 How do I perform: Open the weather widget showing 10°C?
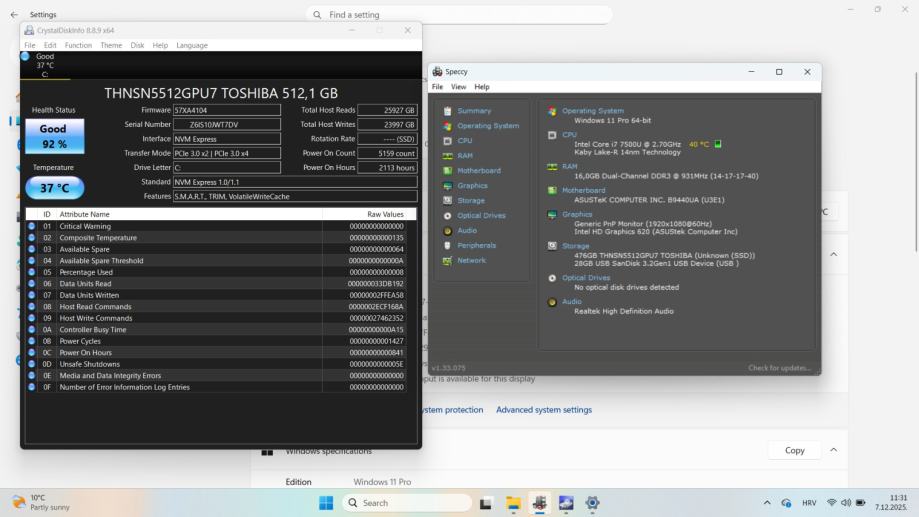pos(41,502)
